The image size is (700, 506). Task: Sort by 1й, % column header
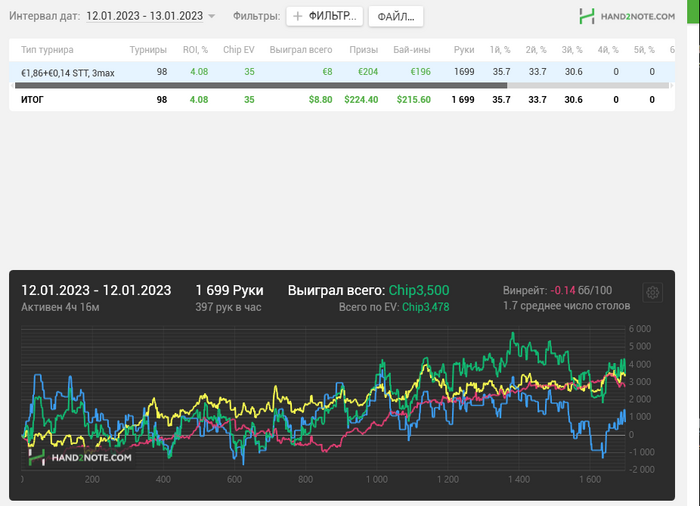500,50
